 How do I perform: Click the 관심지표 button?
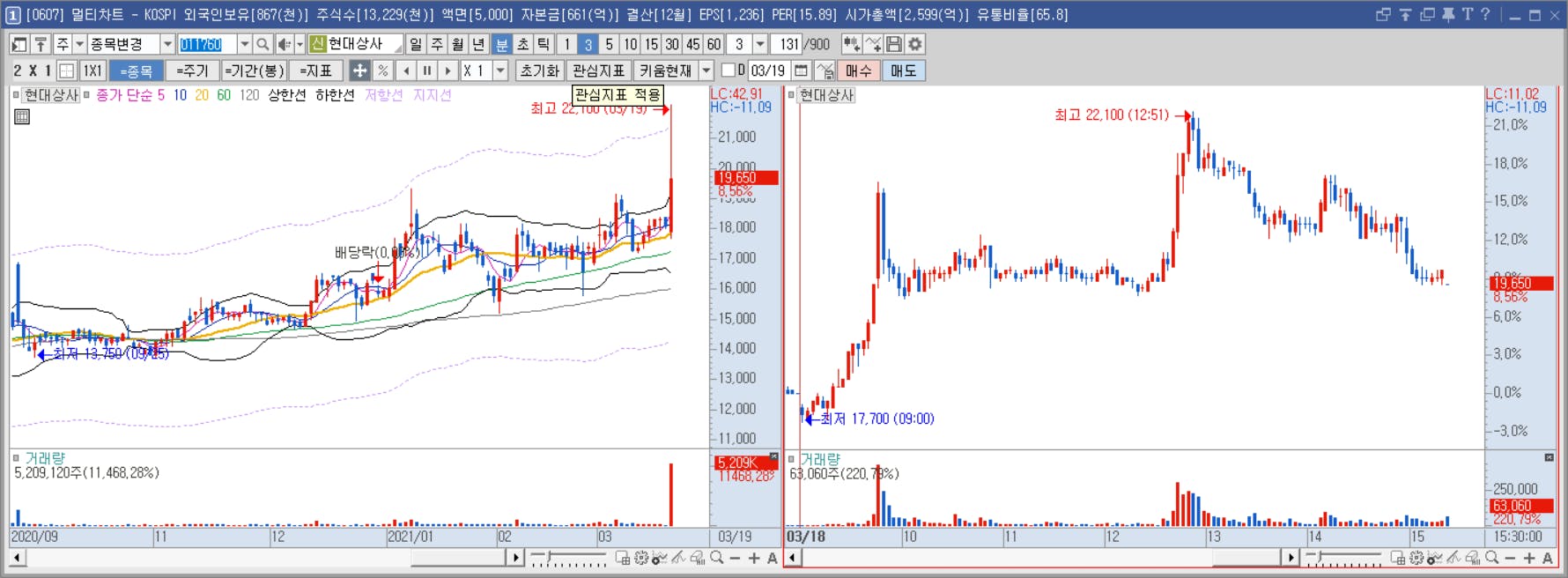(599, 70)
